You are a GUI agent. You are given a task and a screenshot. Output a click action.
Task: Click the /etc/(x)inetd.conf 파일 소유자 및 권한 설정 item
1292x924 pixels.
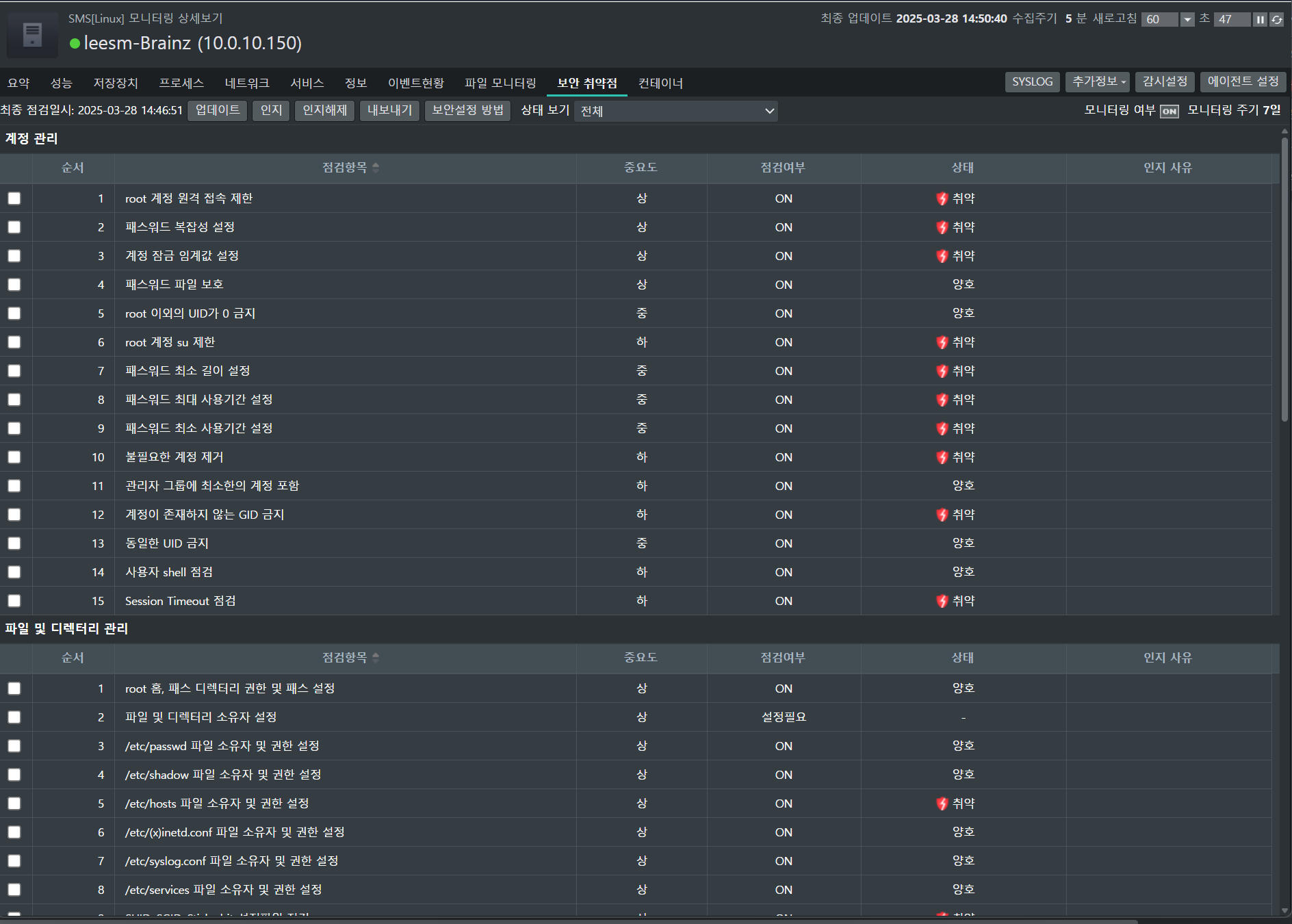(x=235, y=832)
